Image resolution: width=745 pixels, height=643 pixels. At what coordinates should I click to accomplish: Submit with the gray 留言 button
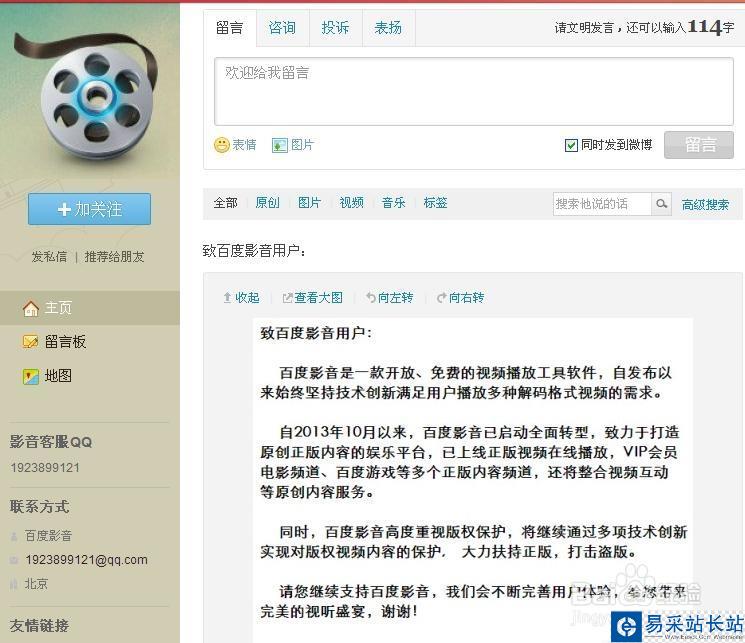click(x=699, y=144)
